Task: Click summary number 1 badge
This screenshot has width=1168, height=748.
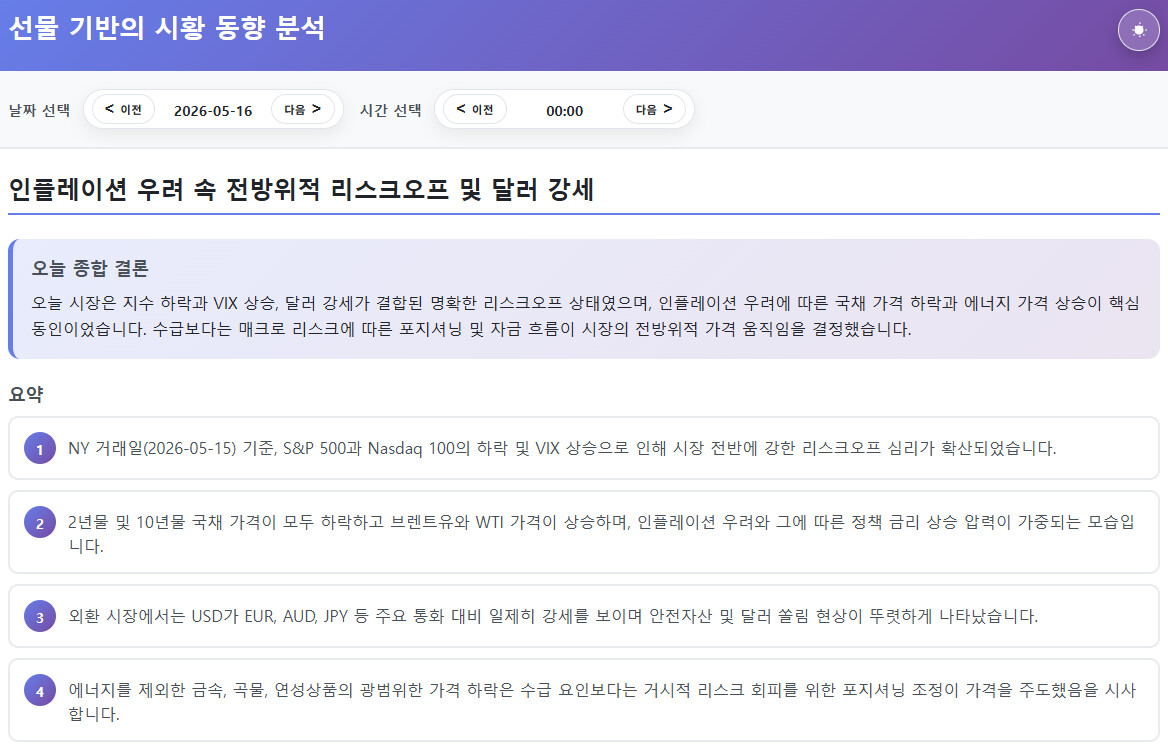Action: [40, 449]
